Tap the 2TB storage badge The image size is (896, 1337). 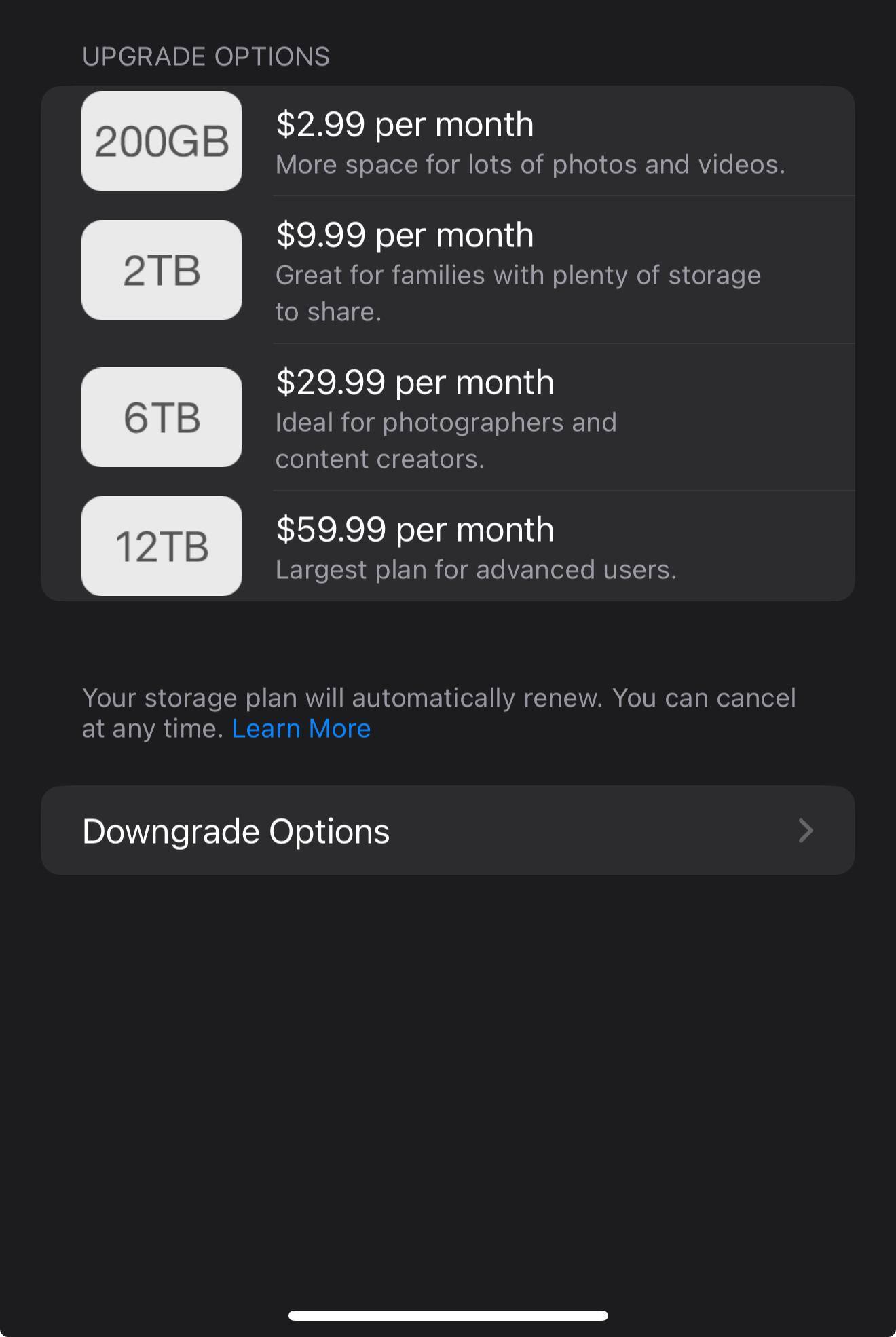pyautogui.click(x=162, y=270)
